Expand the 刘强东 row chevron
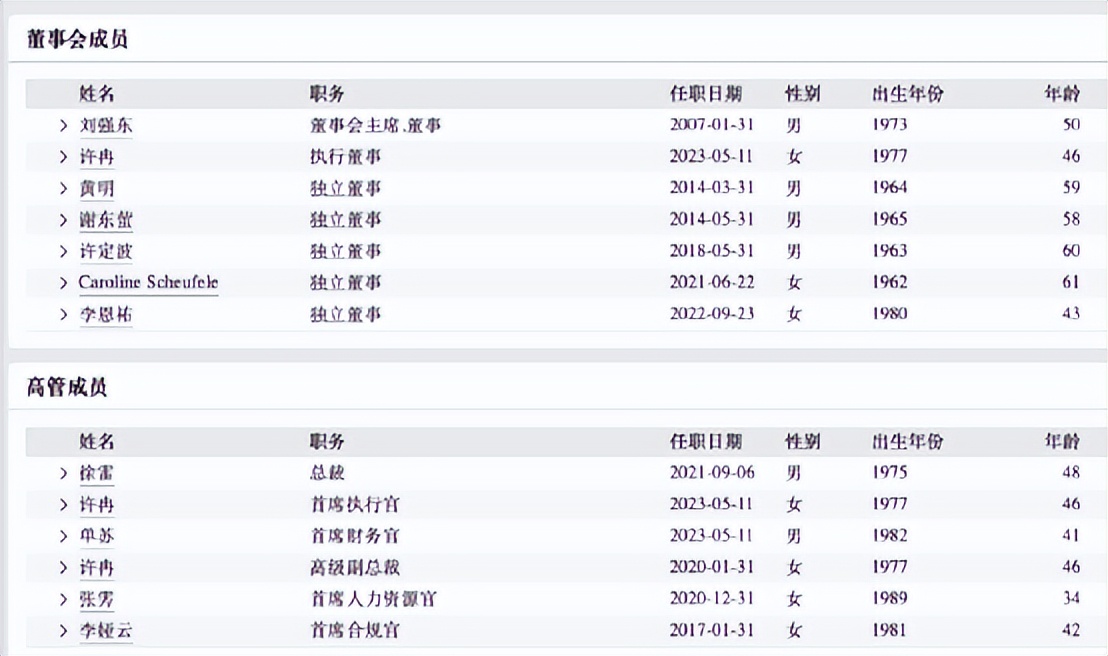This screenshot has height=656, width=1108. (x=64, y=126)
